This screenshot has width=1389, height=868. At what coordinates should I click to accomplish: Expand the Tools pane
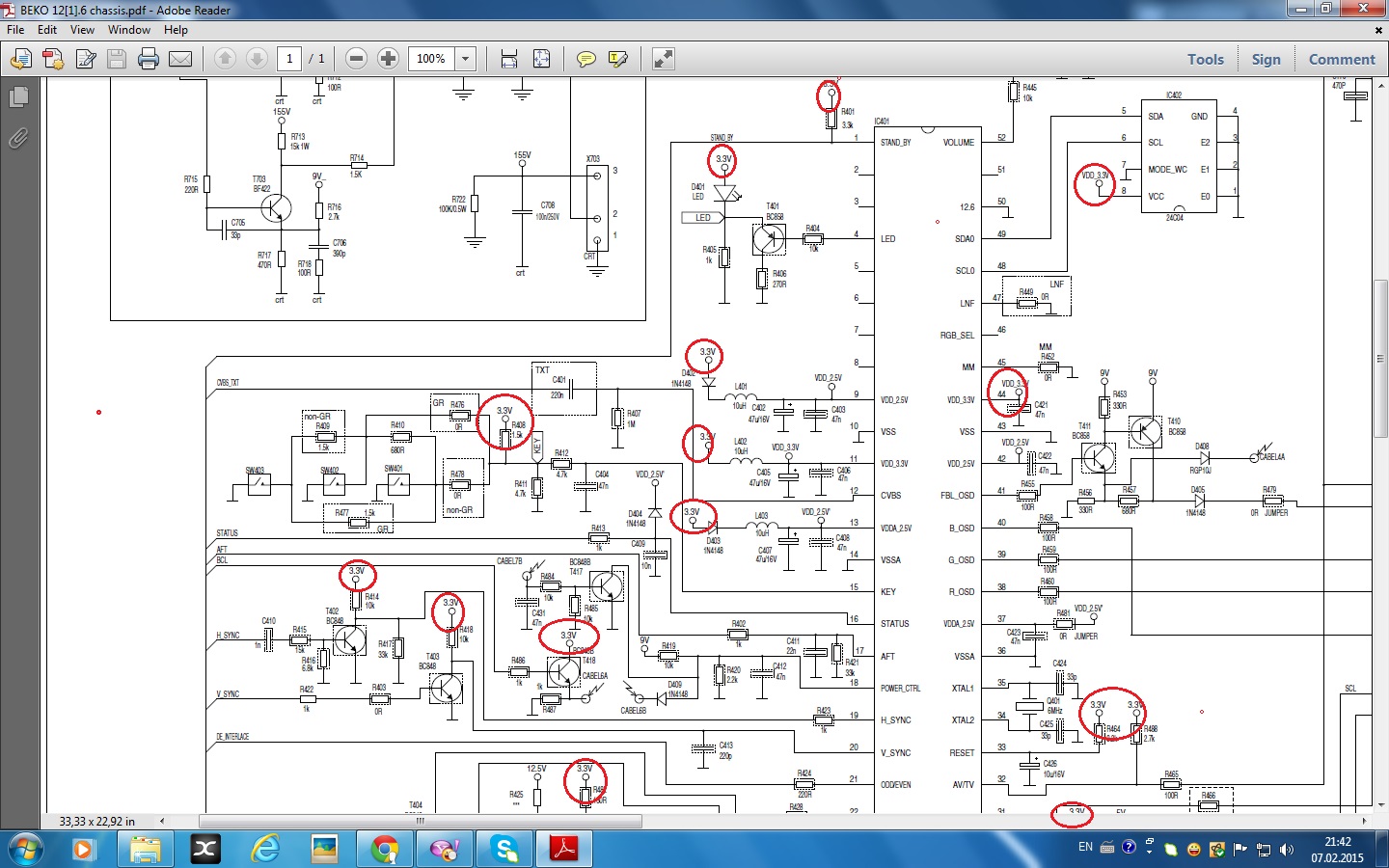1205,59
